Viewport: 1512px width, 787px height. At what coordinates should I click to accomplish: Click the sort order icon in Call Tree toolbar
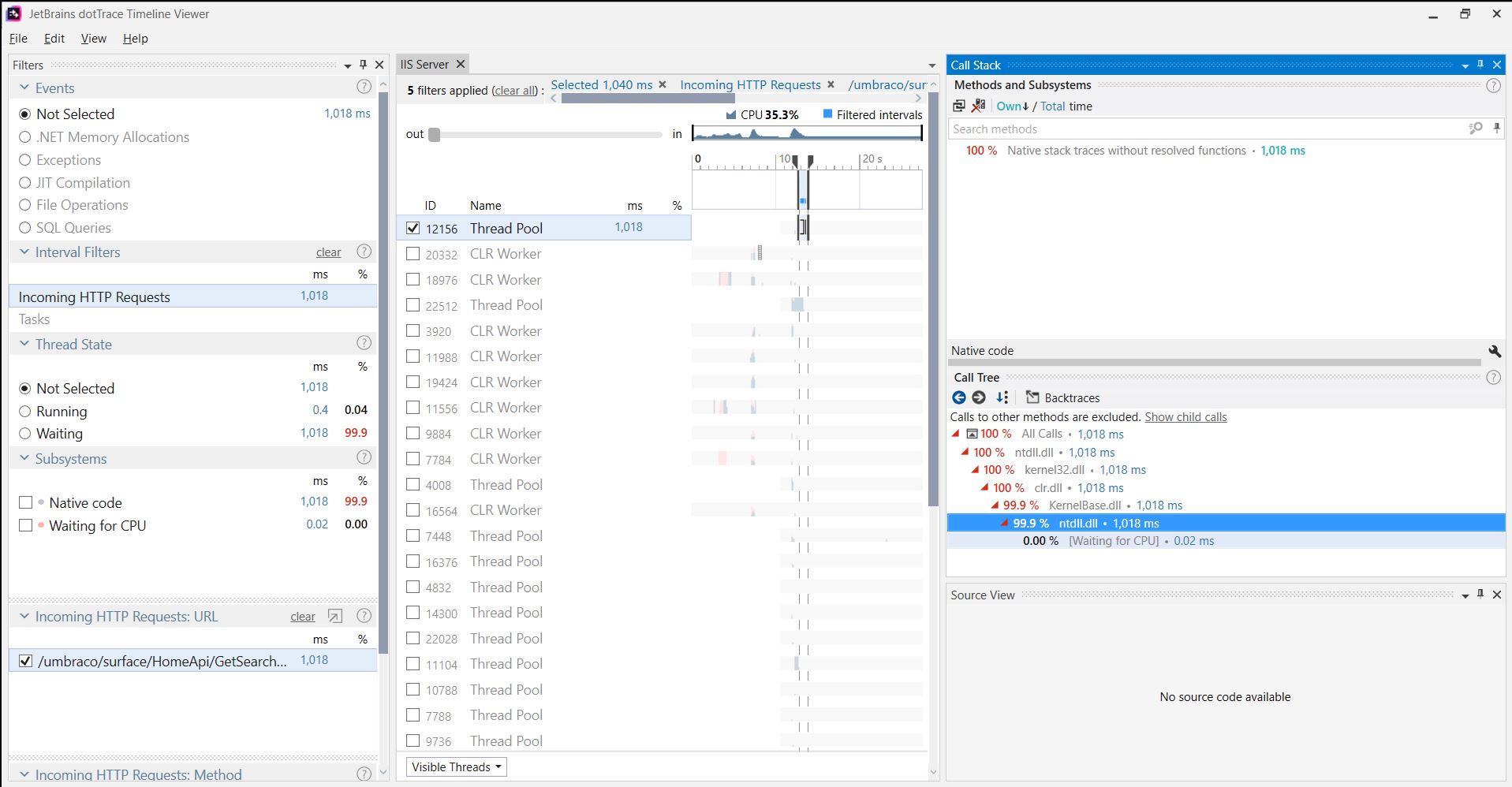pos(1002,397)
